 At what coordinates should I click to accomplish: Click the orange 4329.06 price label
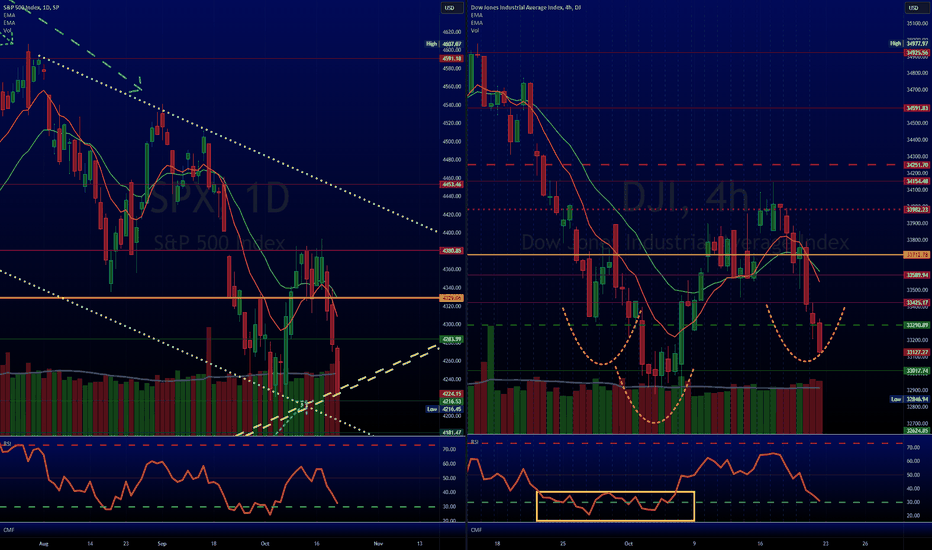point(451,297)
